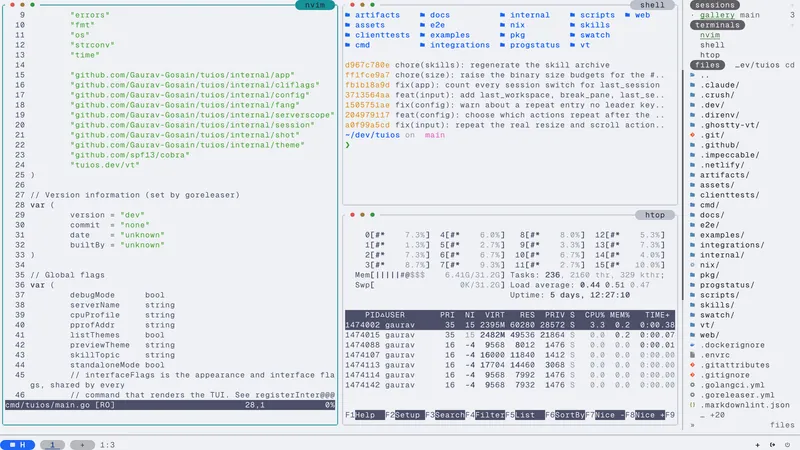Image resolution: width=800 pixels, height=450 pixels.
Task: Click commit hash d967c780e in shell
Action: coord(367,65)
